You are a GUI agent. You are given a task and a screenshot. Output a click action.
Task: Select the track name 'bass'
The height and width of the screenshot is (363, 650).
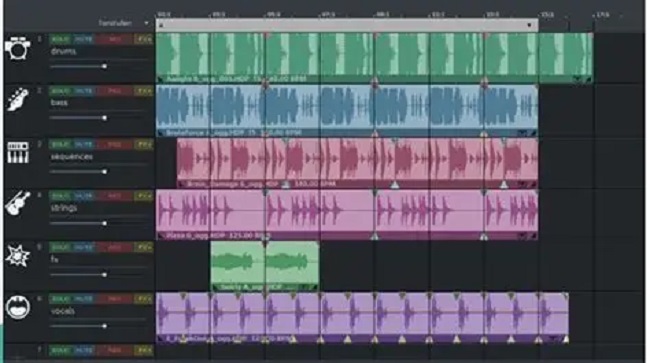click(59, 102)
